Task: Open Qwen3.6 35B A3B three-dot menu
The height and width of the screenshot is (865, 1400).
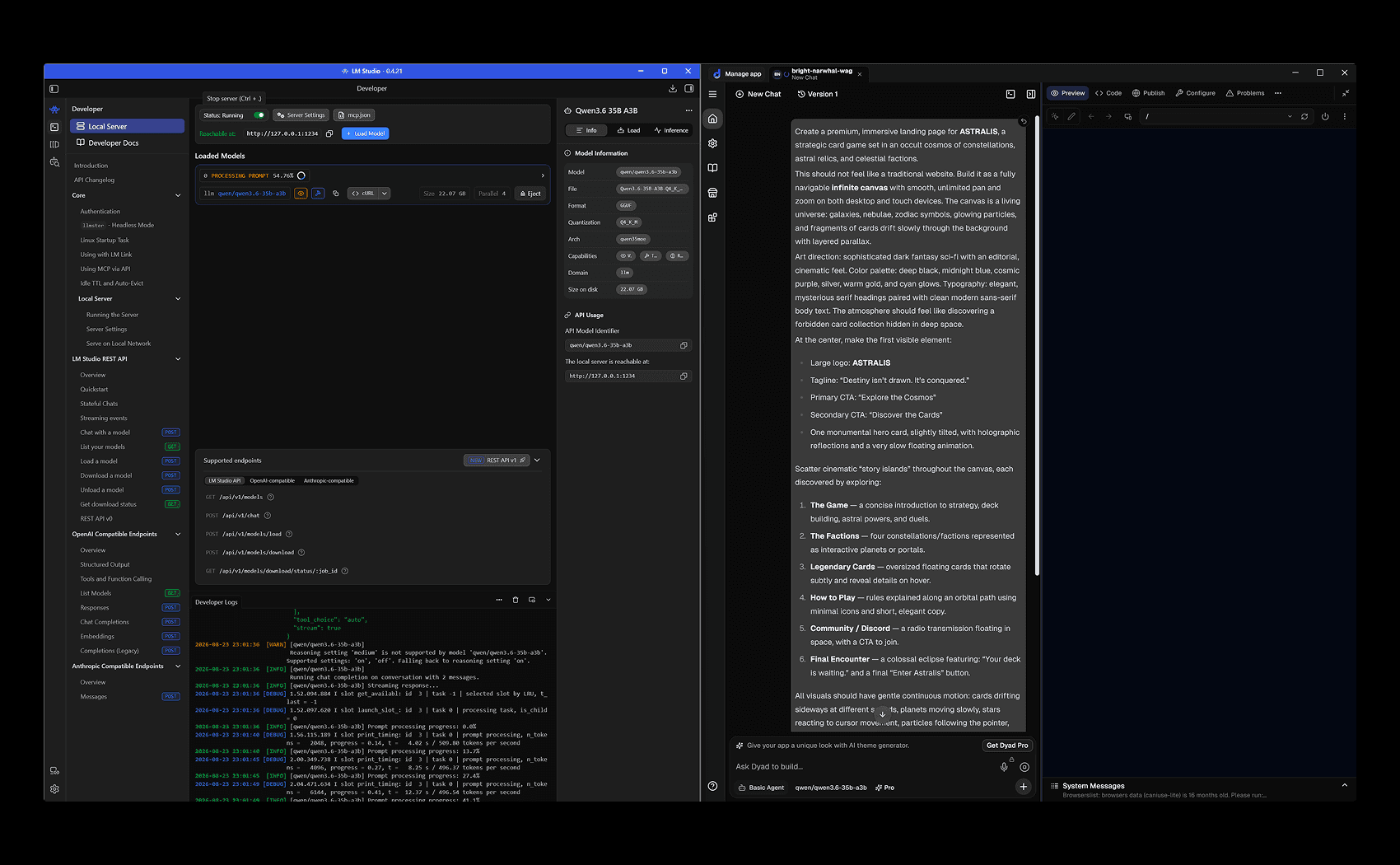Action: [x=688, y=110]
